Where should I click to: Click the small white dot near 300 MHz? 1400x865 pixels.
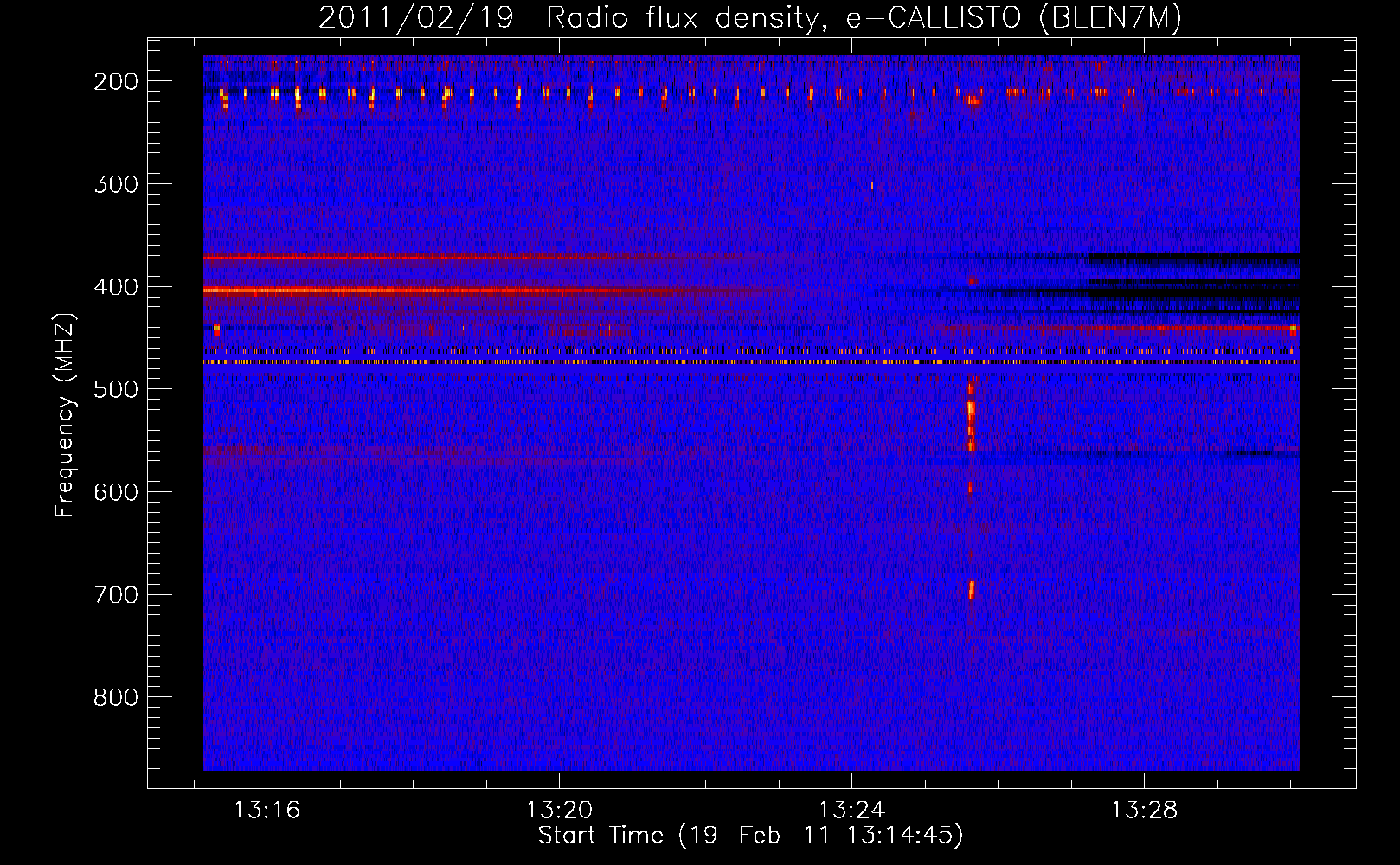(x=871, y=185)
